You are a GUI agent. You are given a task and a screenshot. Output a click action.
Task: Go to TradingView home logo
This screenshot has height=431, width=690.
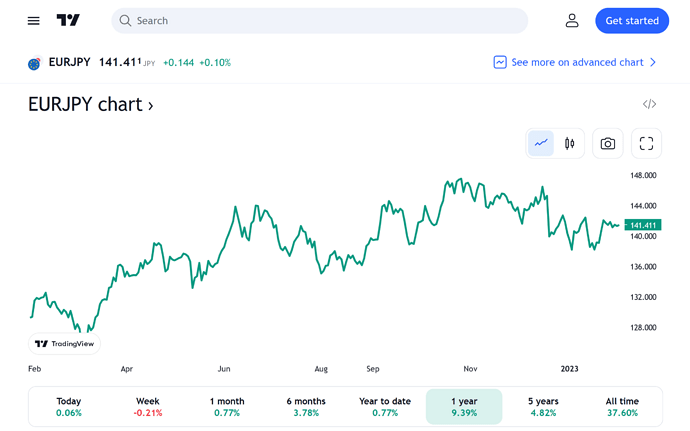pos(68,20)
